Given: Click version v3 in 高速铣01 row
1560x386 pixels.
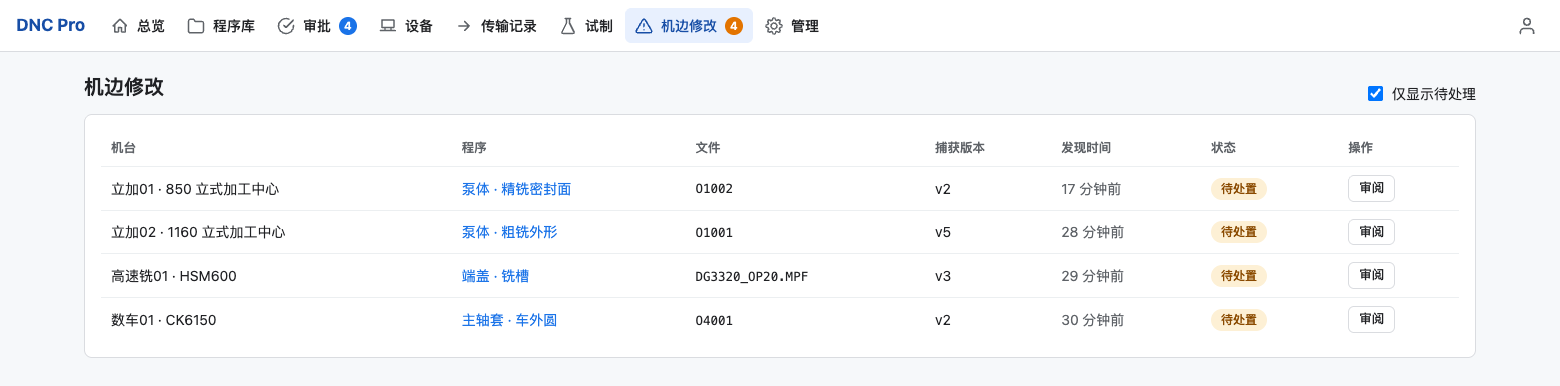Looking at the screenshot, I should click(x=943, y=276).
